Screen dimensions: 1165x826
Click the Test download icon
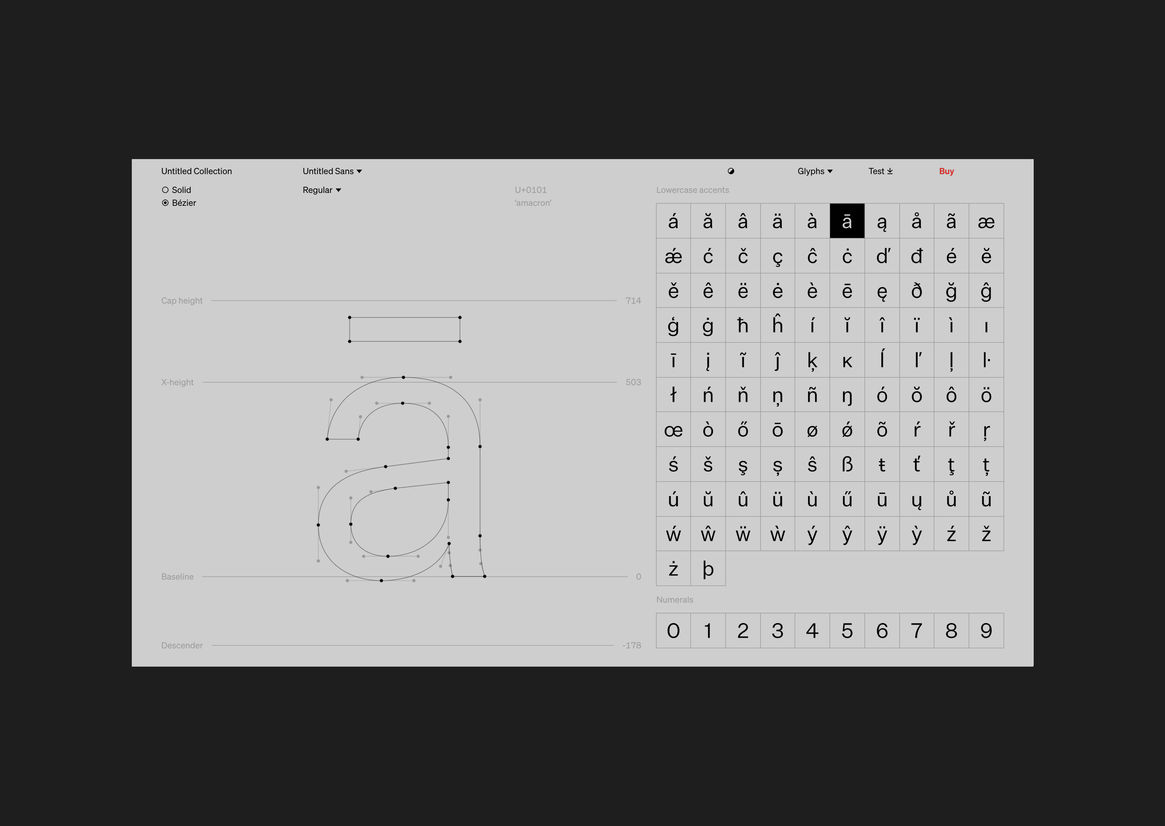[x=889, y=171]
